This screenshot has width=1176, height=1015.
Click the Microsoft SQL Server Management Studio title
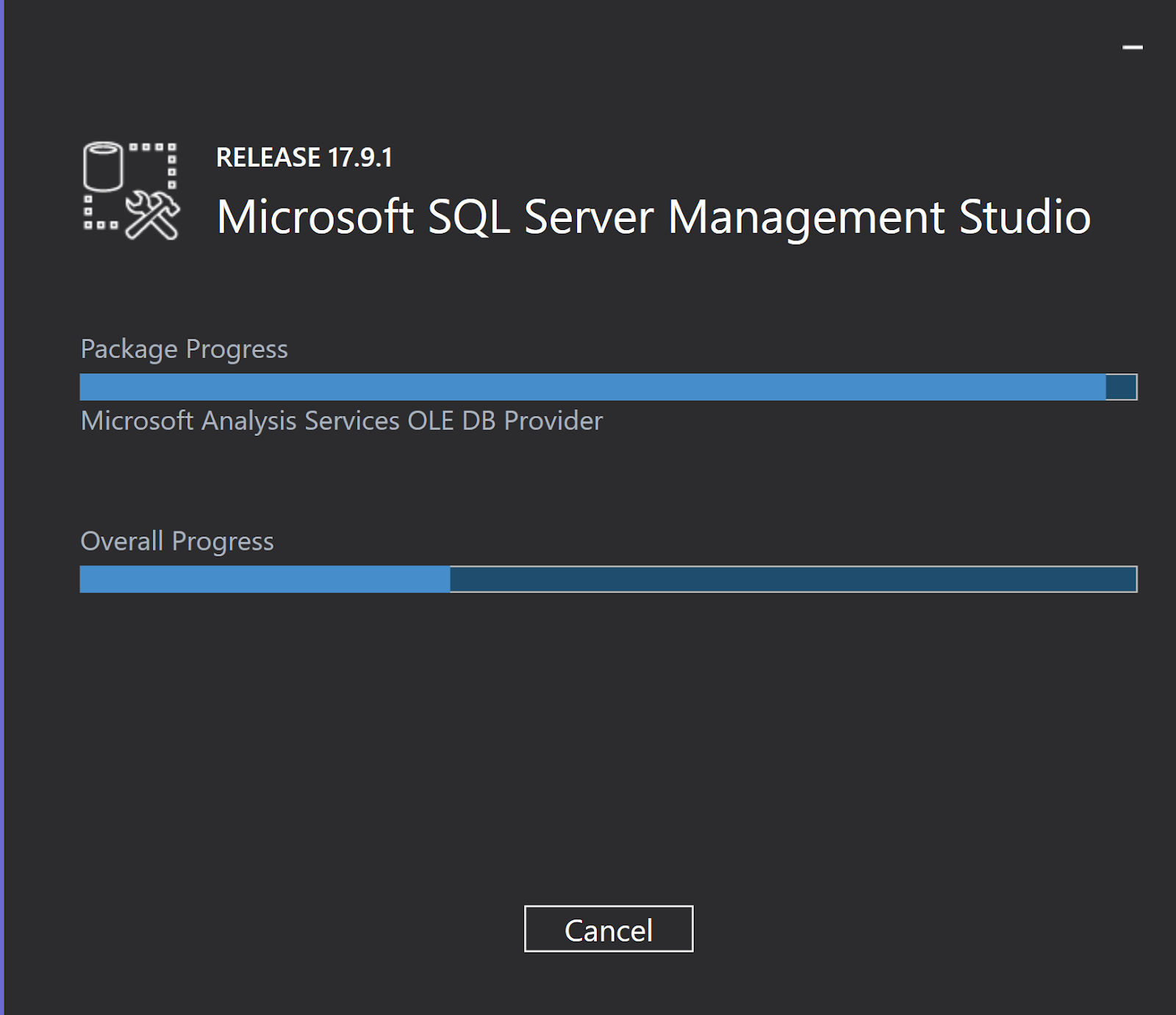(653, 217)
